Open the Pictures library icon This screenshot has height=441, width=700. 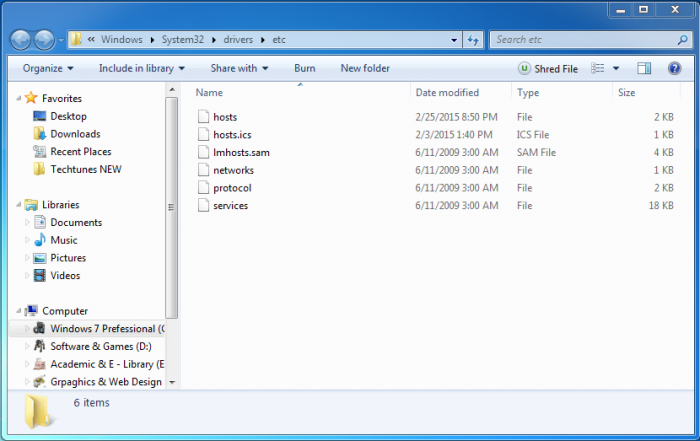(x=40, y=258)
